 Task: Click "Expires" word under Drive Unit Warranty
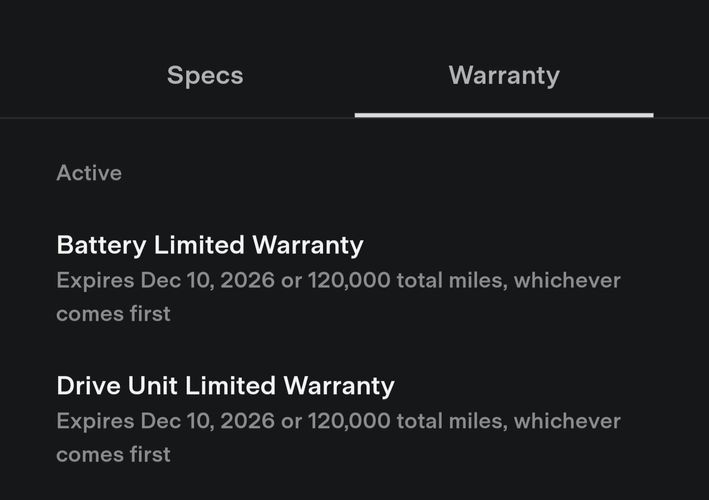(x=95, y=422)
